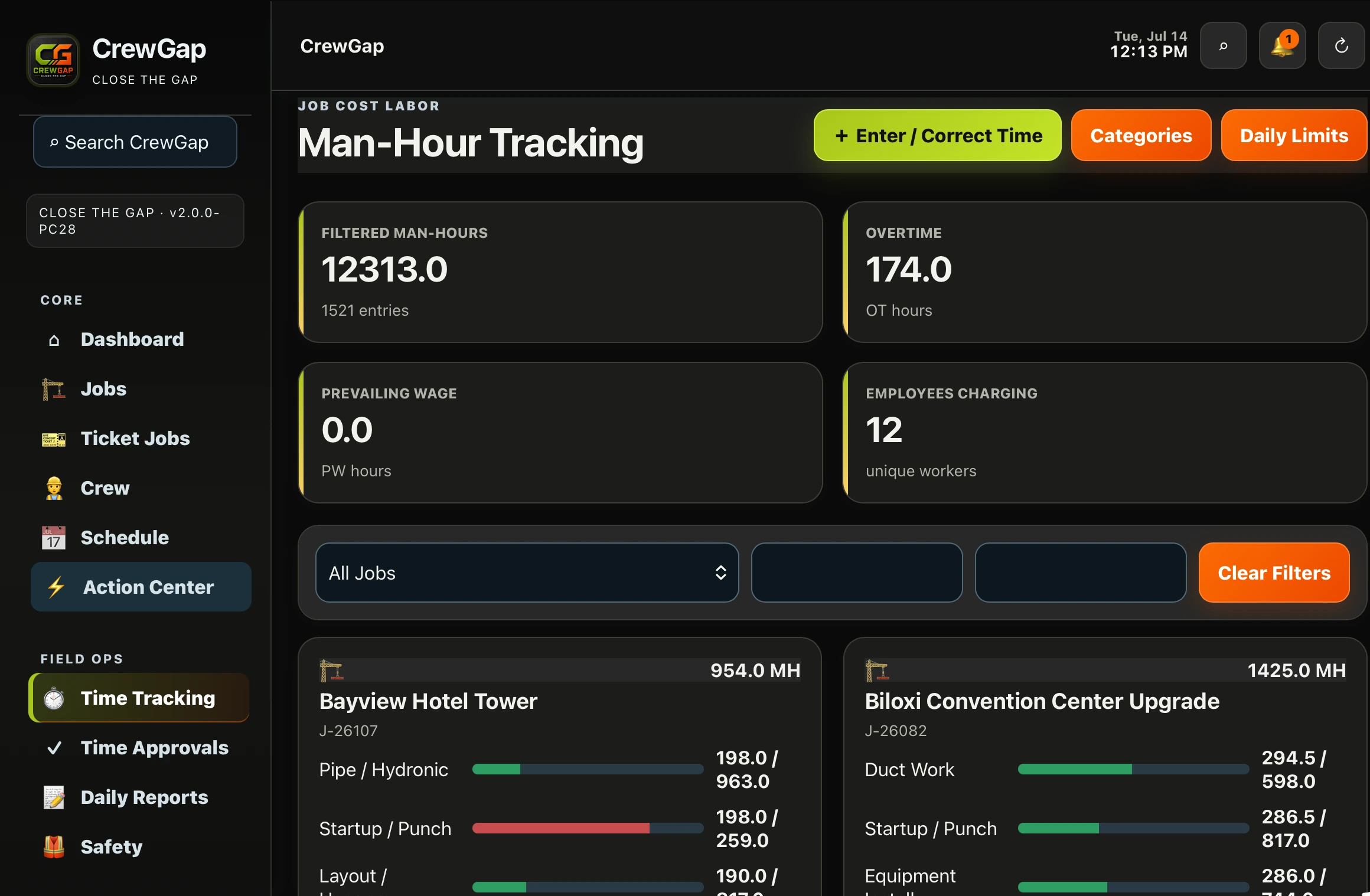Click the 294.5 / 598.0 value
Image resolution: width=1370 pixels, height=896 pixels.
(1294, 770)
